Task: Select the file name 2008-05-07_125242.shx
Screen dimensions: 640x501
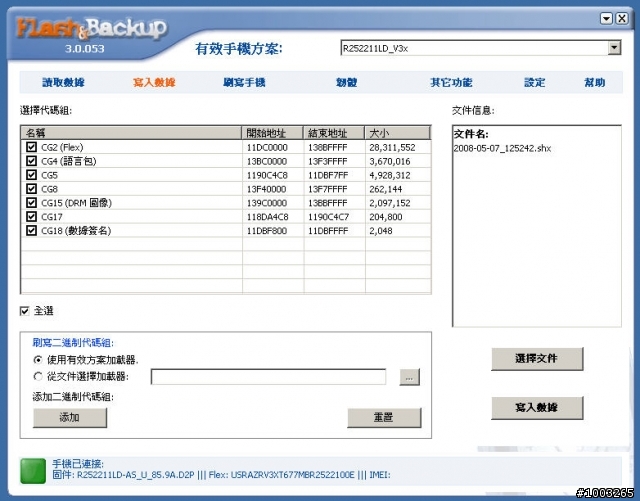Action: 502,148
